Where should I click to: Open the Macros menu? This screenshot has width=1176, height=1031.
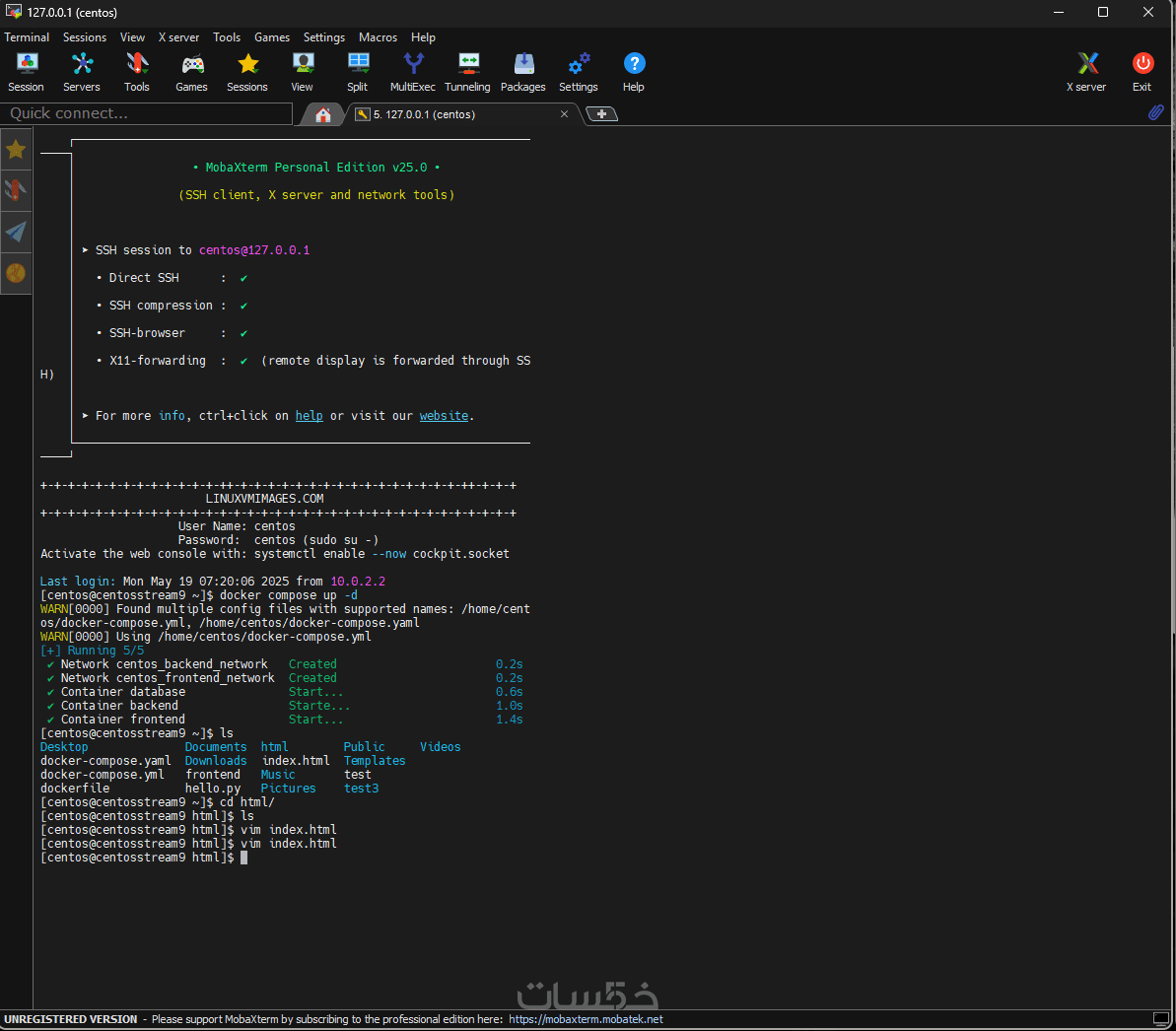pyautogui.click(x=378, y=37)
